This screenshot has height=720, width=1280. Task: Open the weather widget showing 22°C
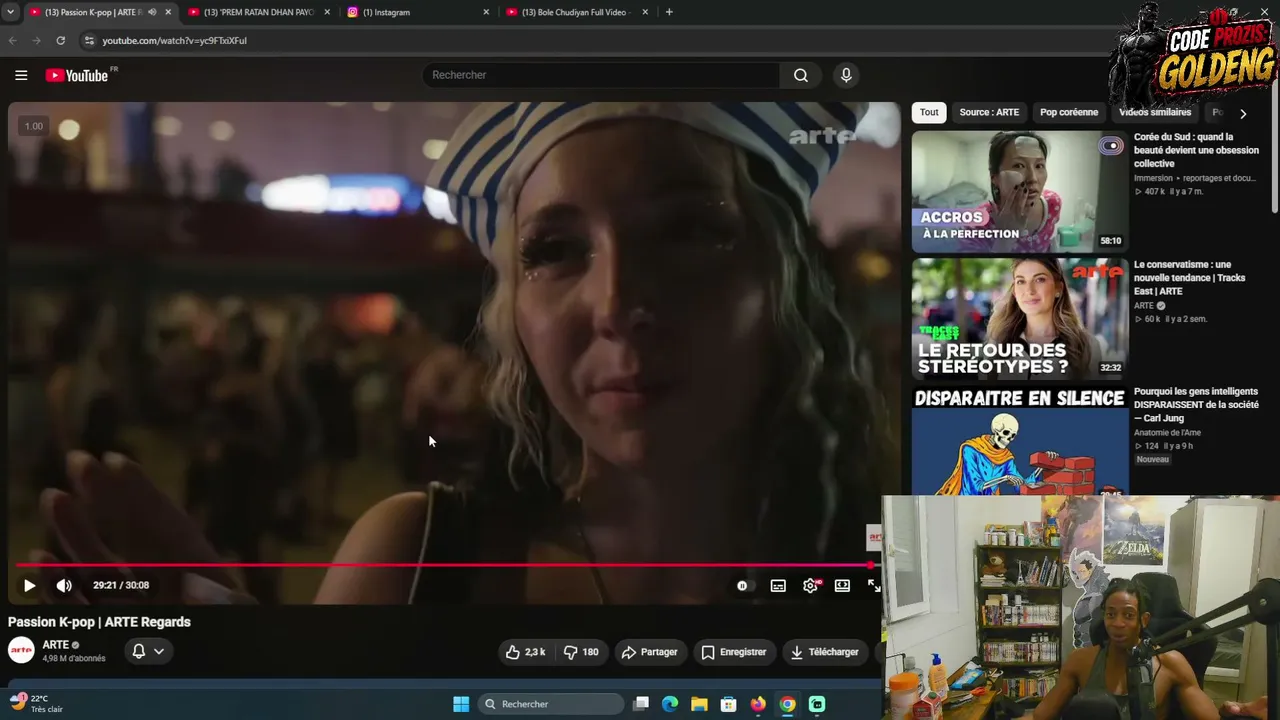point(37,704)
